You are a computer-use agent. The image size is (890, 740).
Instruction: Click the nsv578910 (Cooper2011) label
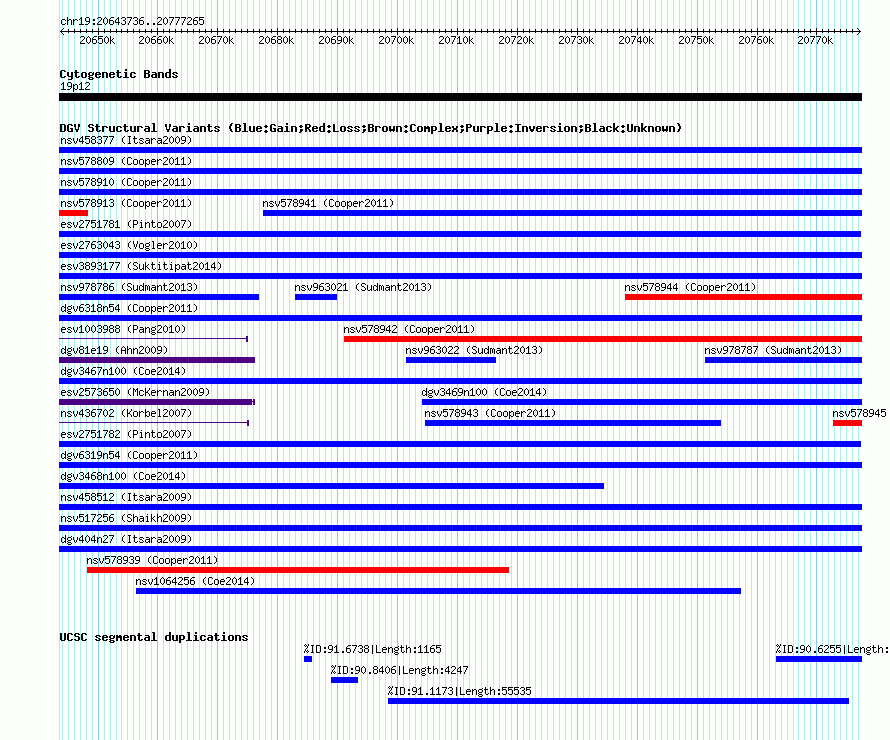click(126, 182)
